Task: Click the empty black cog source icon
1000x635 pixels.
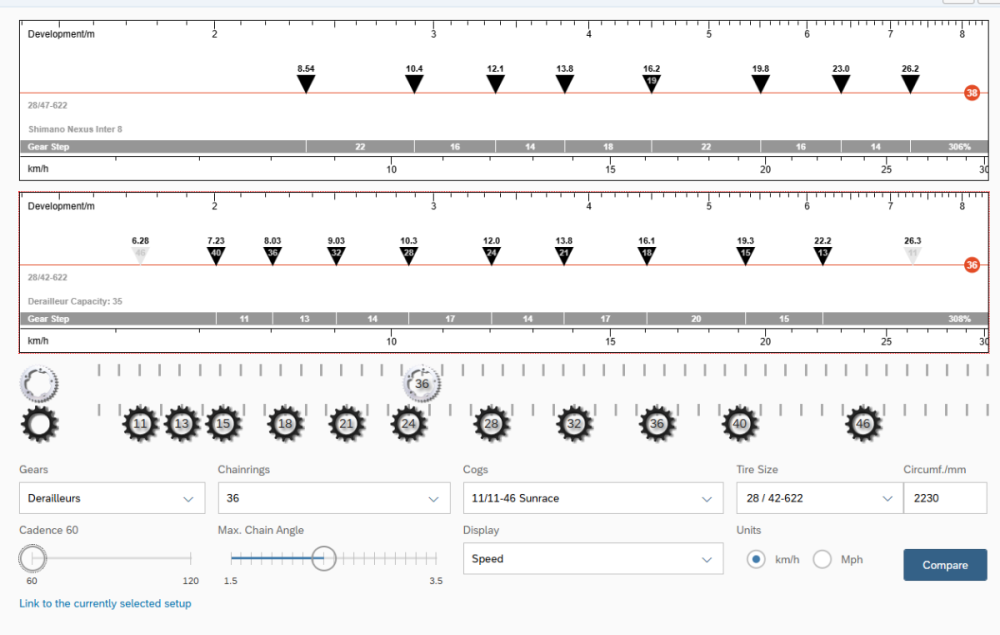Action: point(39,425)
